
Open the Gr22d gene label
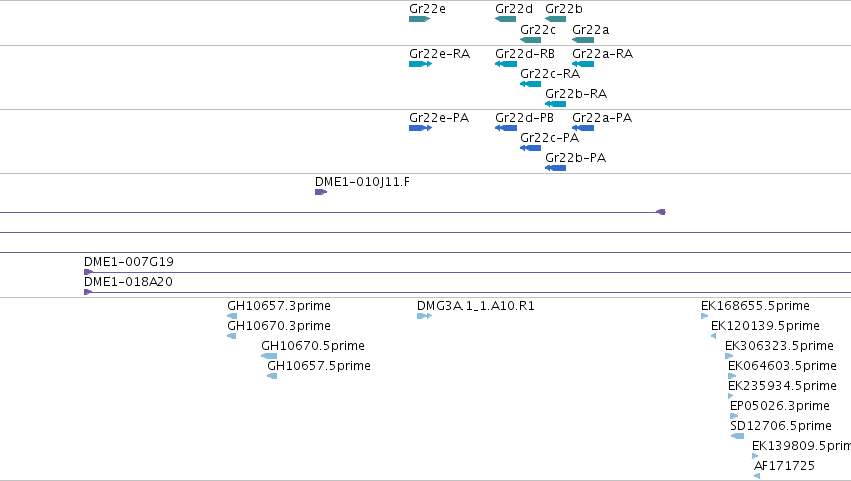pos(513,9)
